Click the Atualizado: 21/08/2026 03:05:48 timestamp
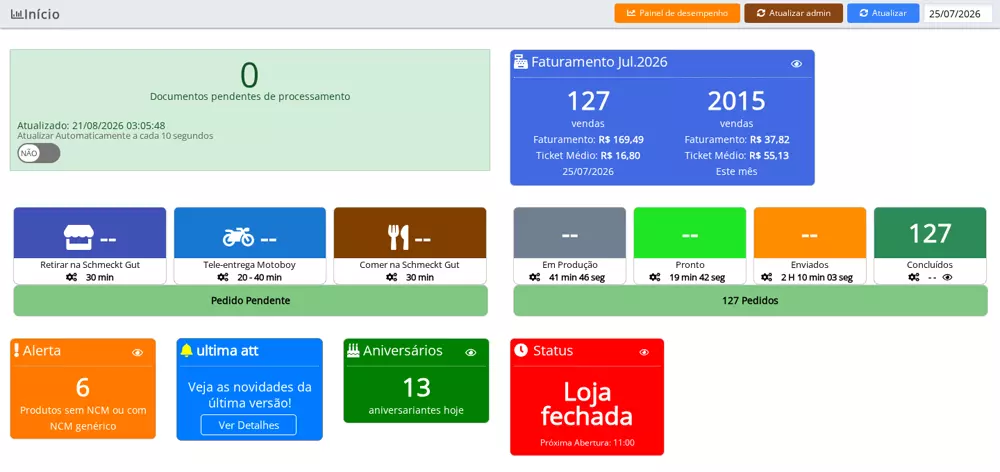Screen dimensions: 1000x472 point(91,126)
